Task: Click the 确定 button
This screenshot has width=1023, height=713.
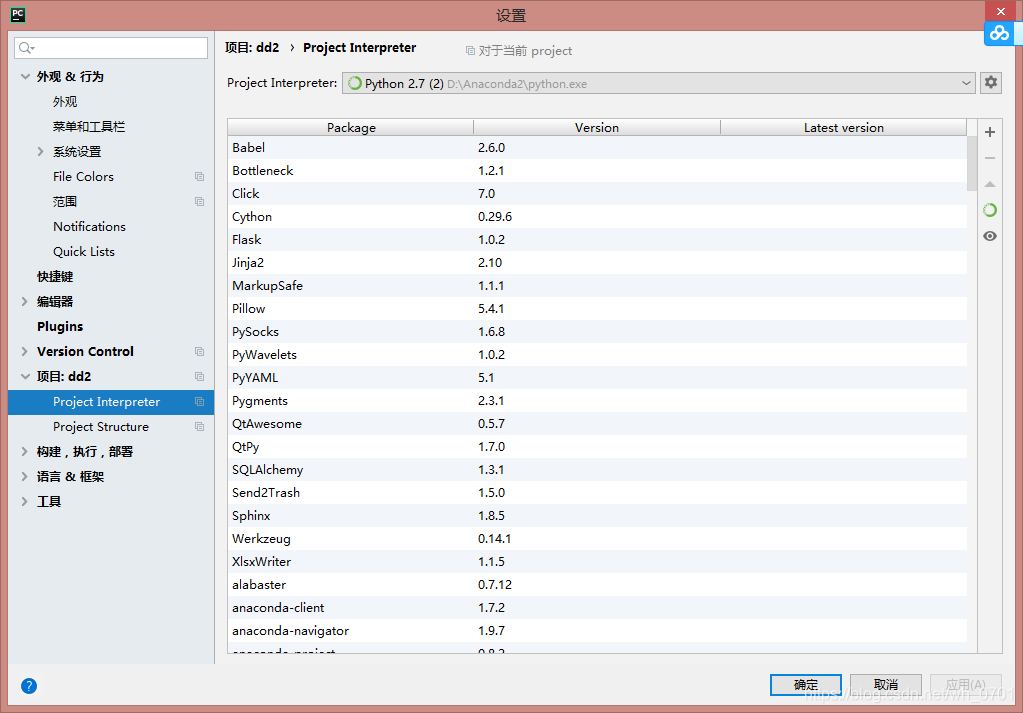Action: coord(806,684)
